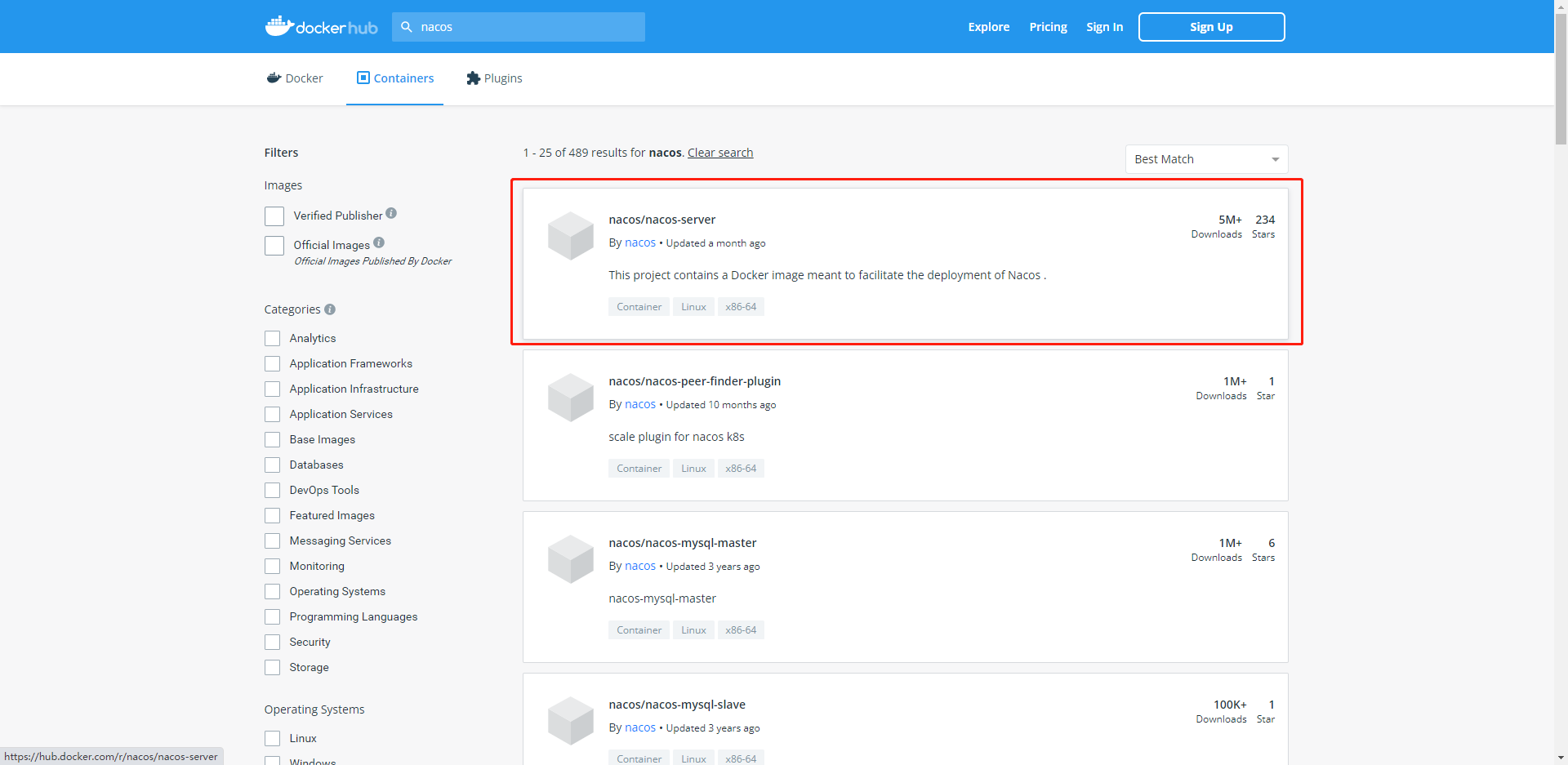Click the page vertical scrollbar thumb

1561,78
